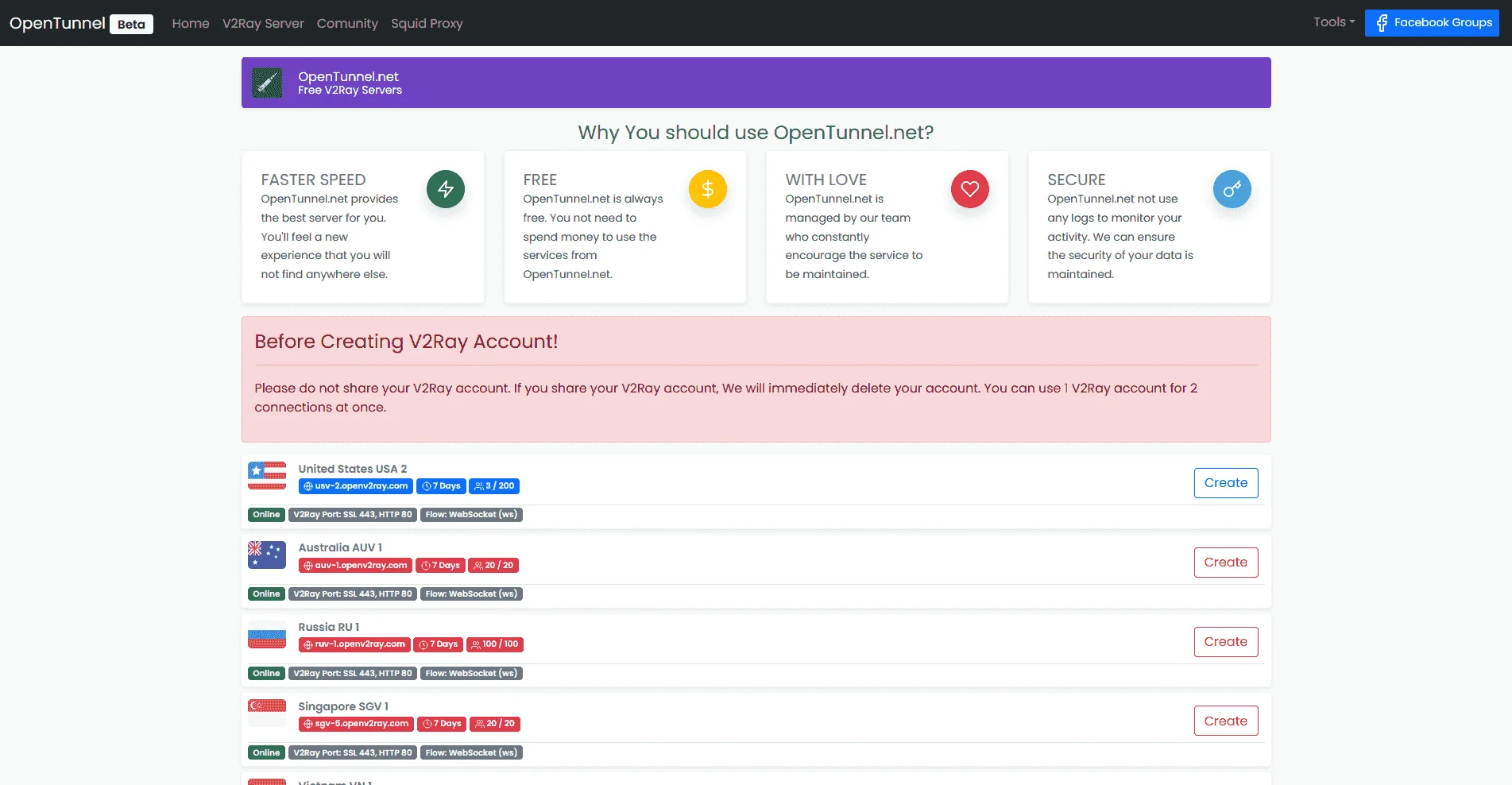Viewport: 1512px width, 785px height.
Task: Click the Singapore 20 / 20 users badge
Action: pos(495,724)
